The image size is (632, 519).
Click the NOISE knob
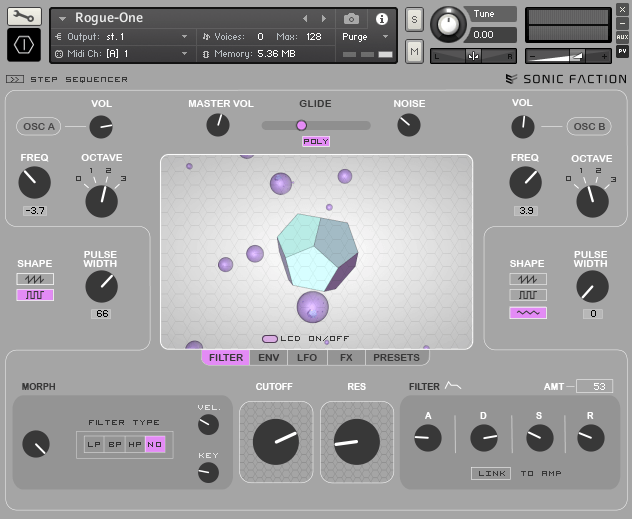click(x=409, y=125)
